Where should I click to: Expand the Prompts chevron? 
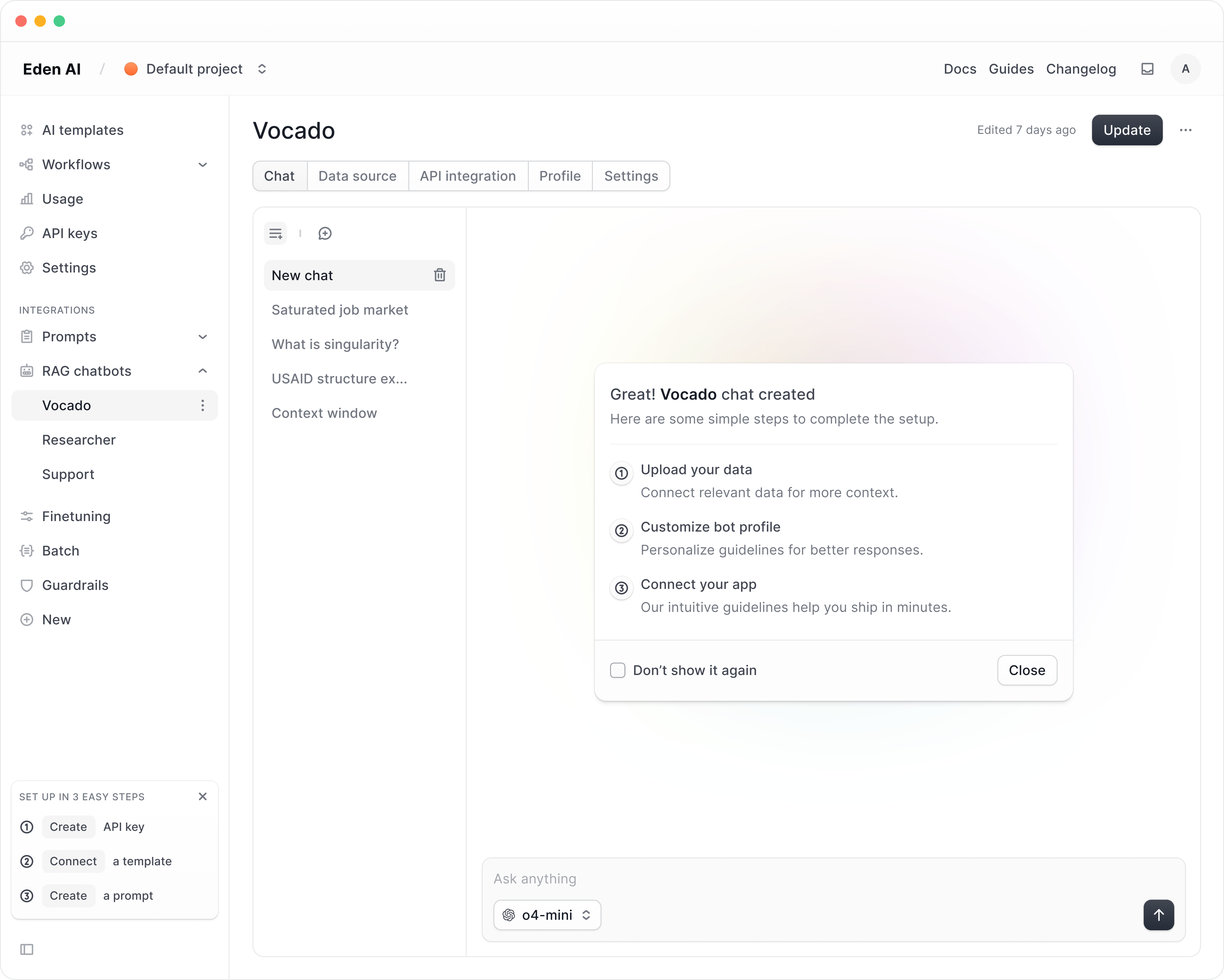tap(203, 337)
